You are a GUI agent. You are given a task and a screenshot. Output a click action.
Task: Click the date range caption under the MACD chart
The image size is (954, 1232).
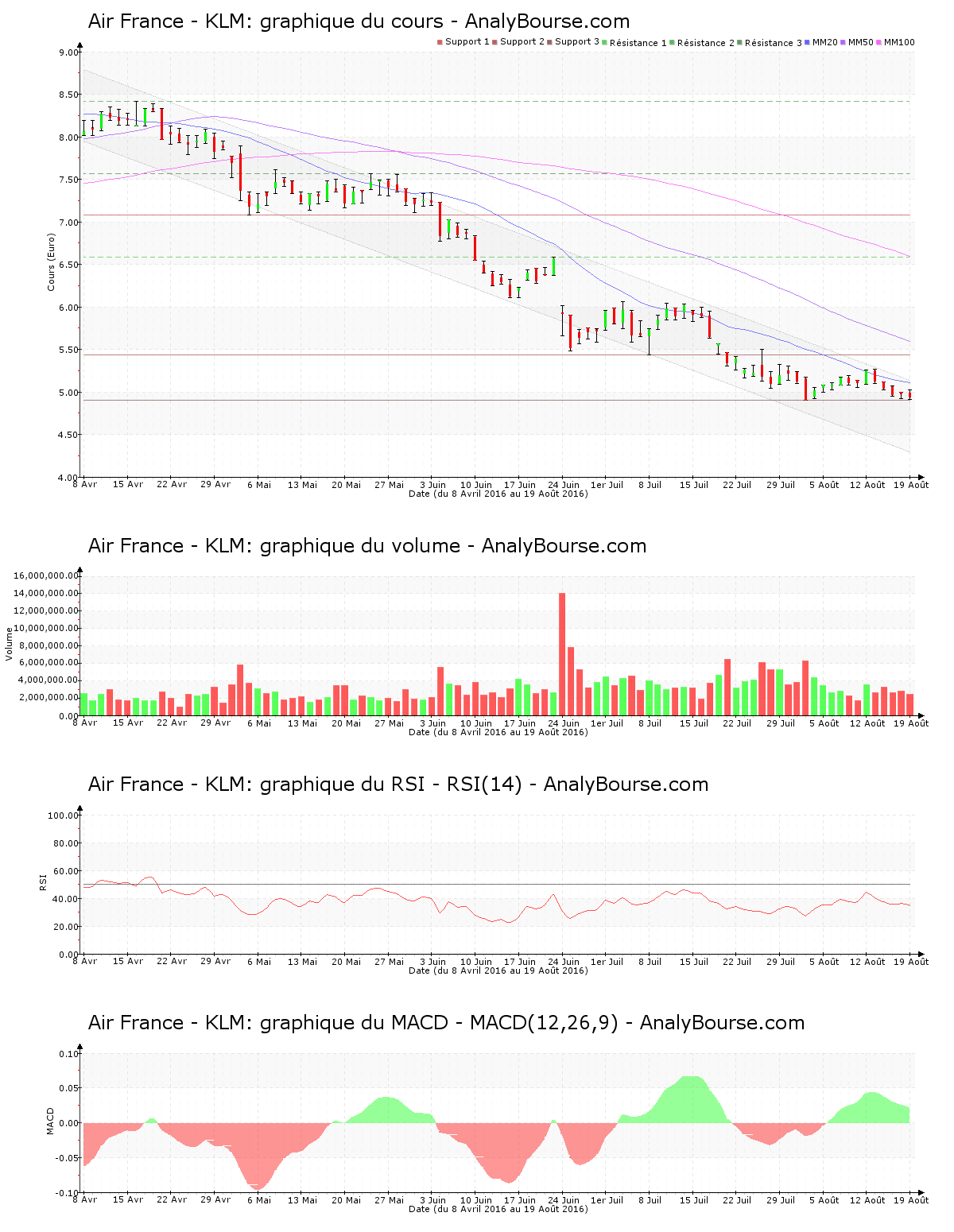click(x=498, y=1209)
